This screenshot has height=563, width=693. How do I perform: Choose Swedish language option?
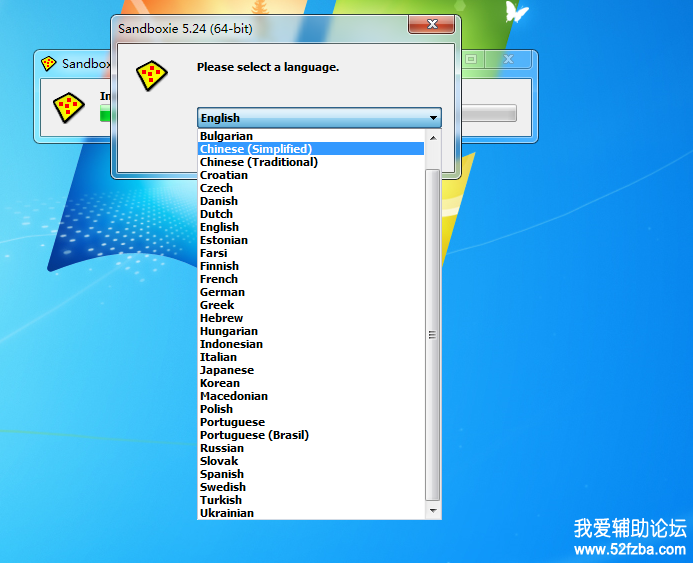point(311,487)
